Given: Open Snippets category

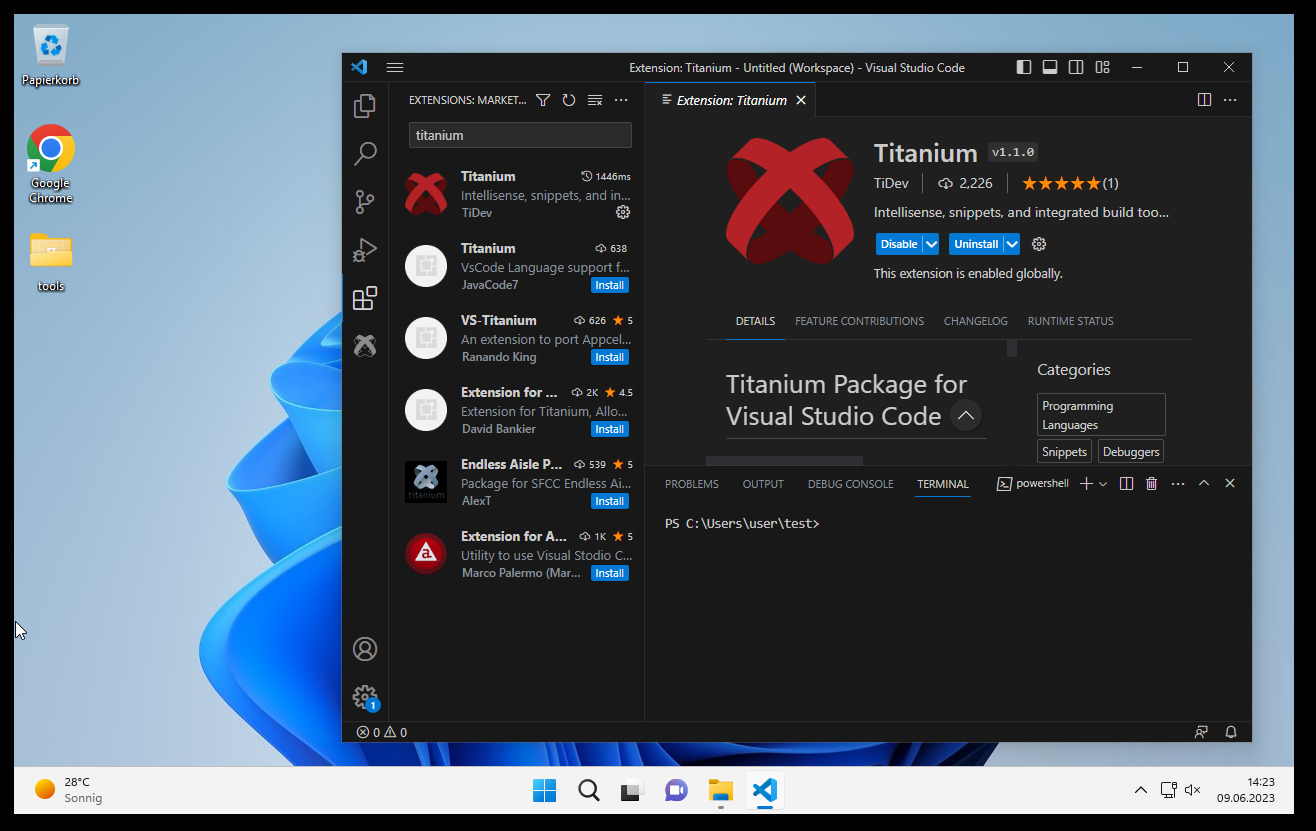Looking at the screenshot, I should pos(1064,452).
